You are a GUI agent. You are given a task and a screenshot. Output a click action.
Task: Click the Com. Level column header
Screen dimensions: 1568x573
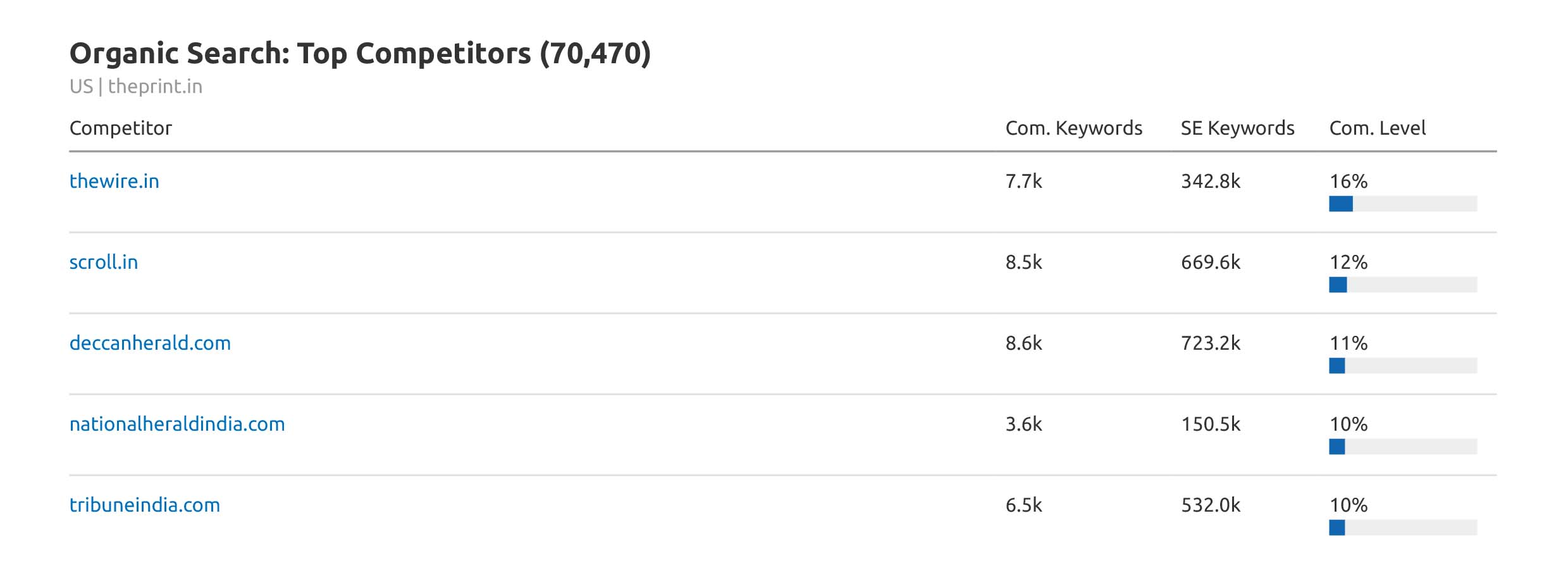pyautogui.click(x=1377, y=128)
